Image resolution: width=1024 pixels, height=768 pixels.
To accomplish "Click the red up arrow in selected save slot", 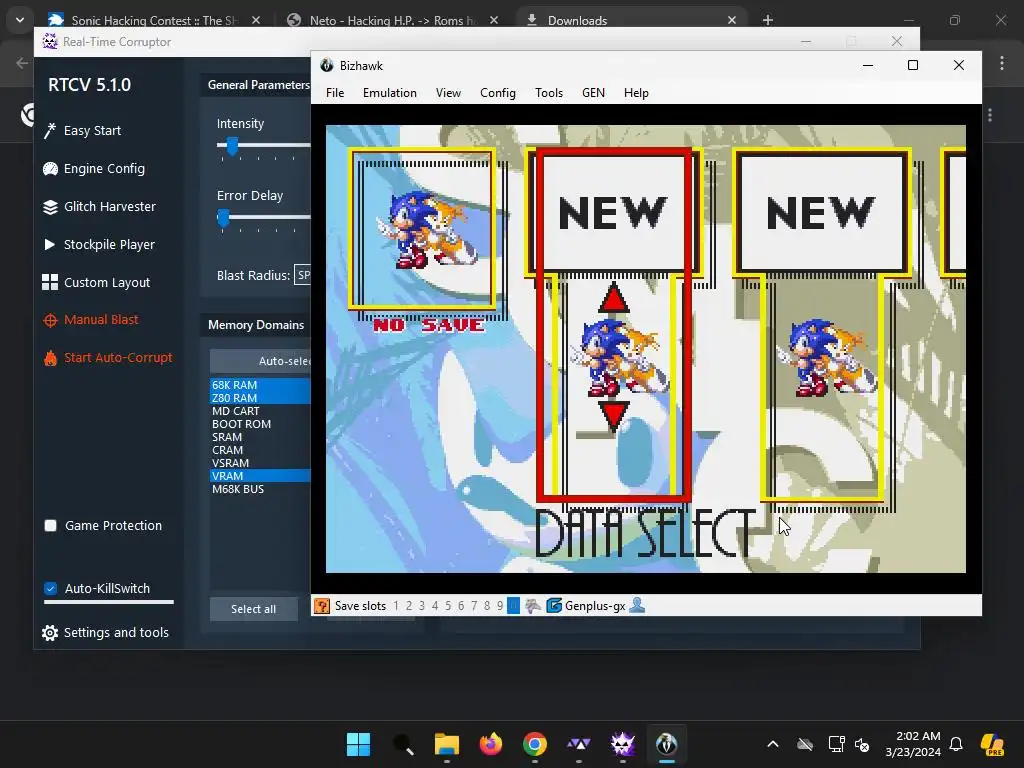I will point(613,297).
